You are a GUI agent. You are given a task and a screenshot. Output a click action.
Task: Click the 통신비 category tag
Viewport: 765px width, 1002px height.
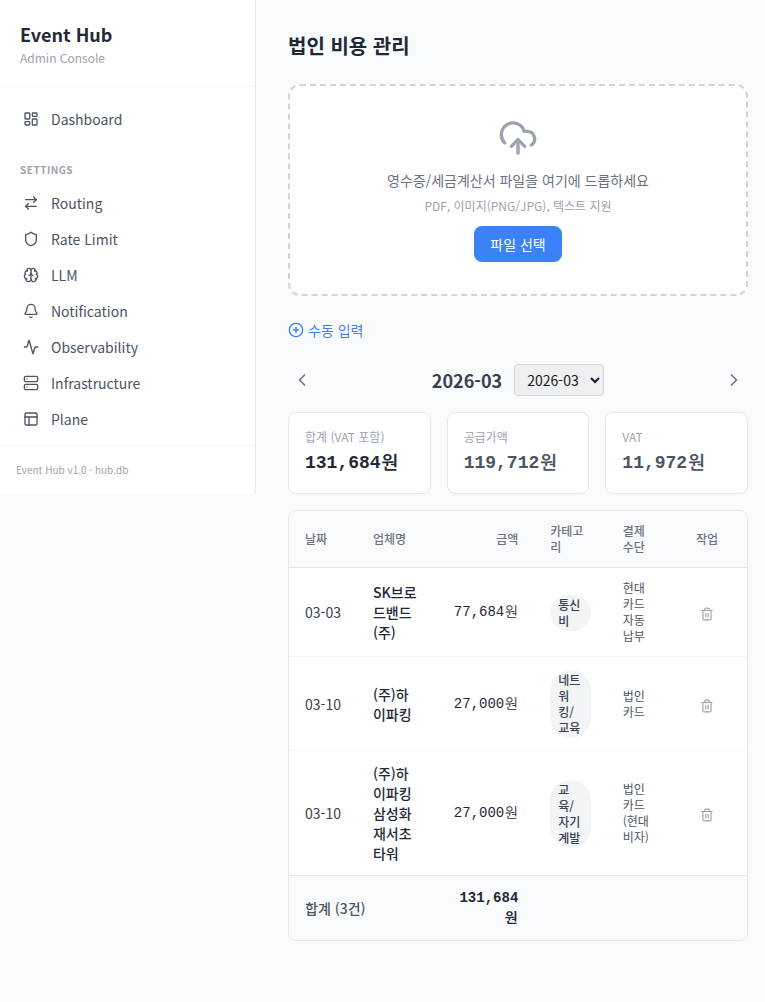[569, 612]
